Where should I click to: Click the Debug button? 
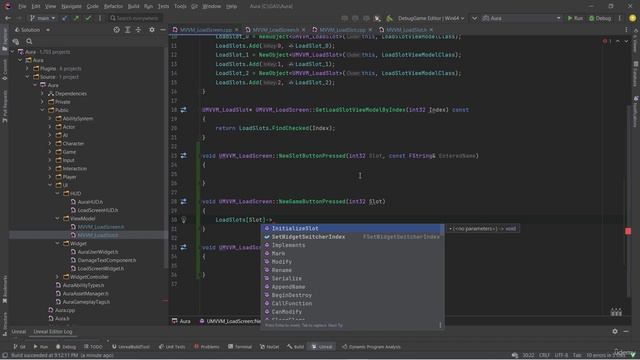click(x=600, y=18)
